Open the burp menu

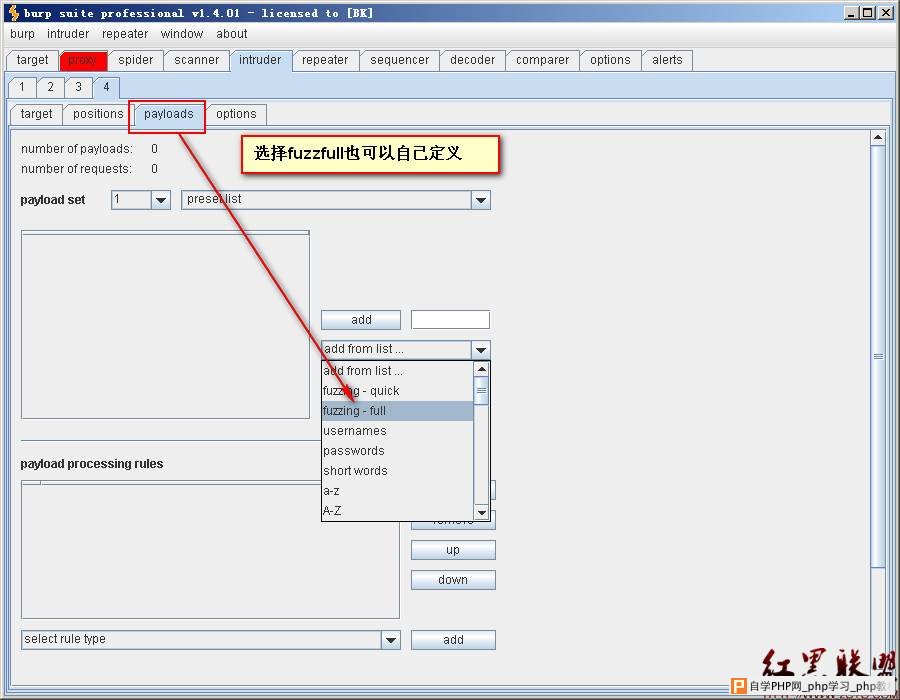22,34
